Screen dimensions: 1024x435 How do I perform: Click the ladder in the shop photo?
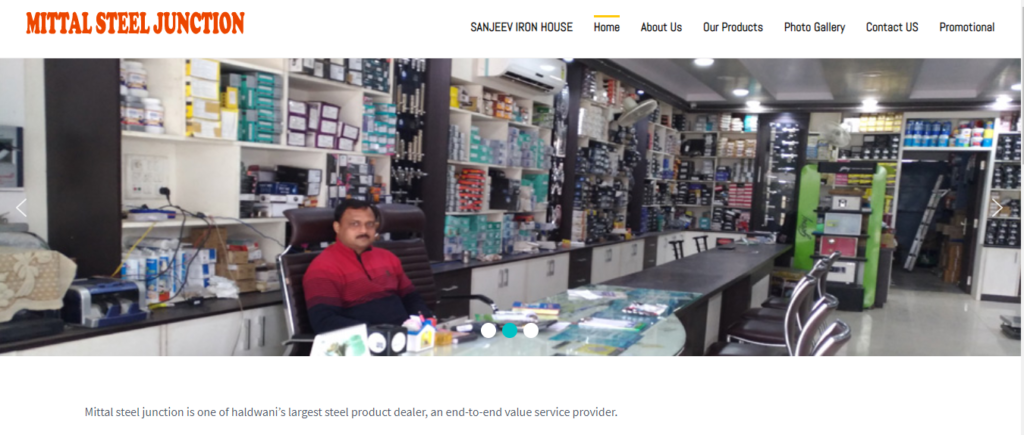923,223
